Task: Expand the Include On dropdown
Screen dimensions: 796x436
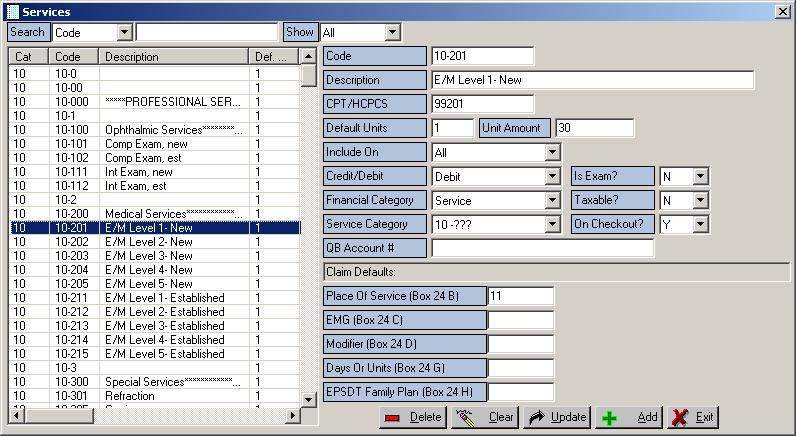Action: pyautogui.click(x=552, y=153)
